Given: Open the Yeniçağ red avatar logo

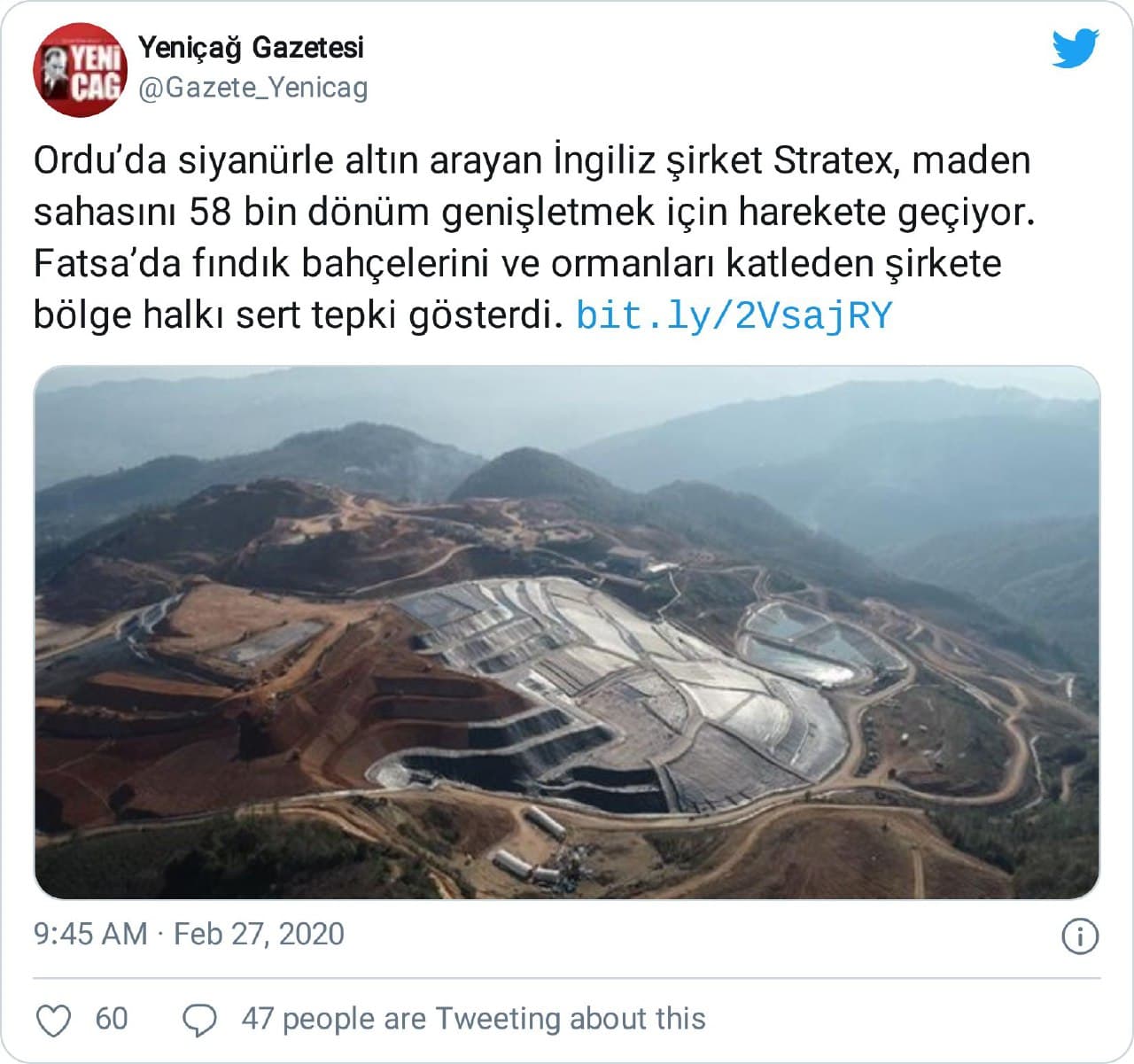Looking at the screenshot, I should pos(78,69).
